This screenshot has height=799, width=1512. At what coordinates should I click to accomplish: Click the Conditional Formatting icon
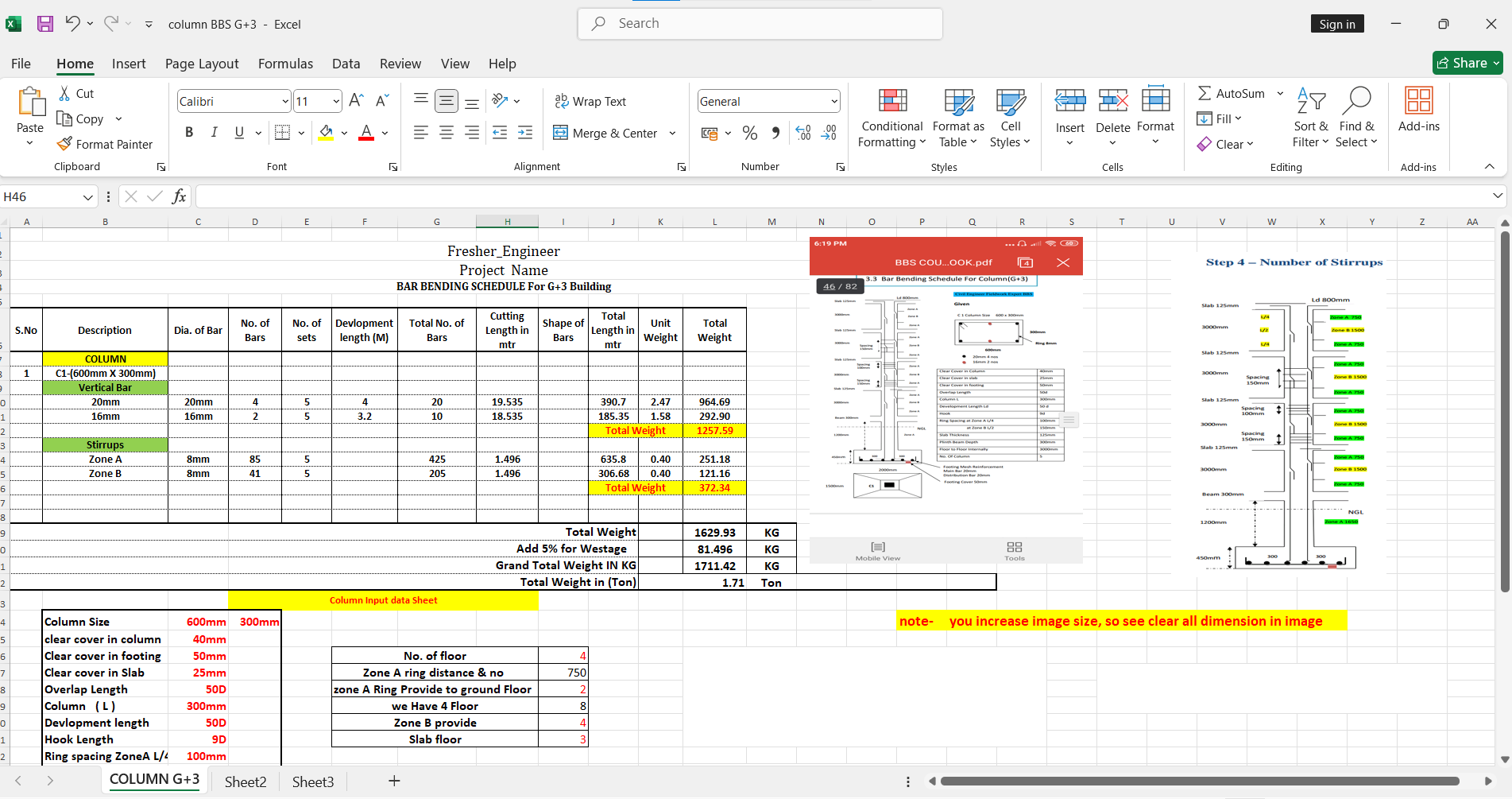892,101
